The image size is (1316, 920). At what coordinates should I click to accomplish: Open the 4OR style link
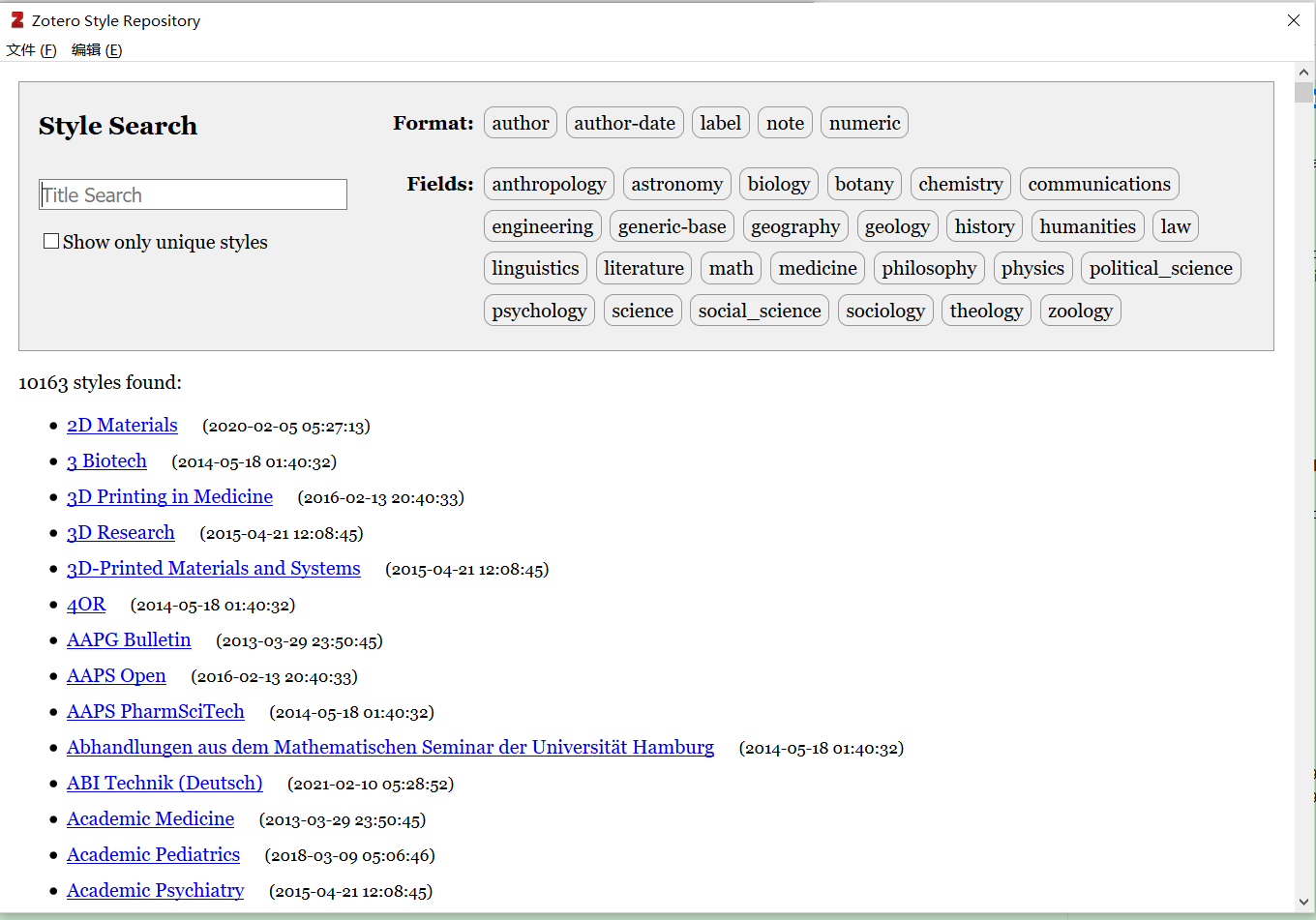click(x=86, y=605)
